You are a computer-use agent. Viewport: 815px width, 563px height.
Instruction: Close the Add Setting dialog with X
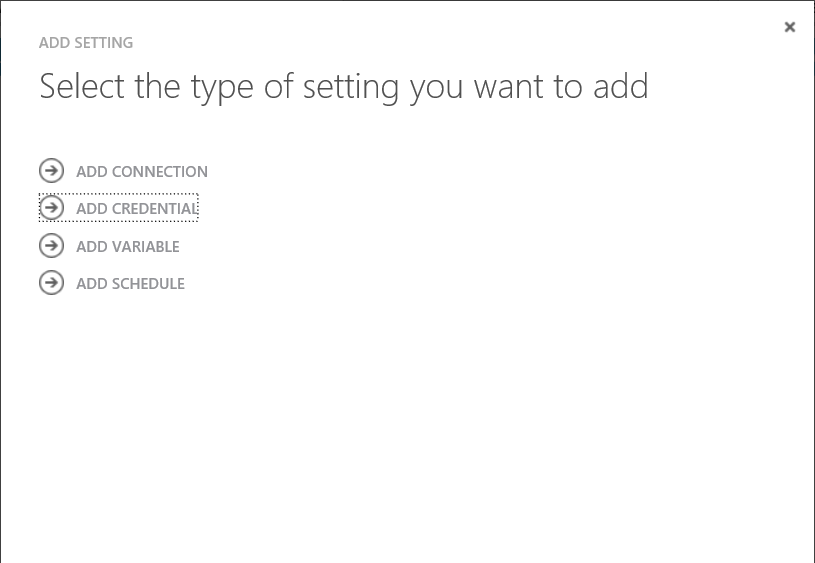click(790, 27)
